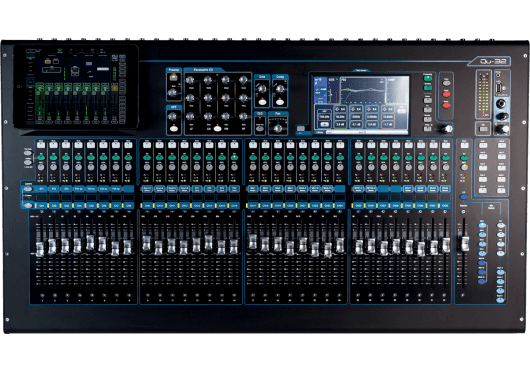Click the bottom-right SoftKey

point(502,190)
